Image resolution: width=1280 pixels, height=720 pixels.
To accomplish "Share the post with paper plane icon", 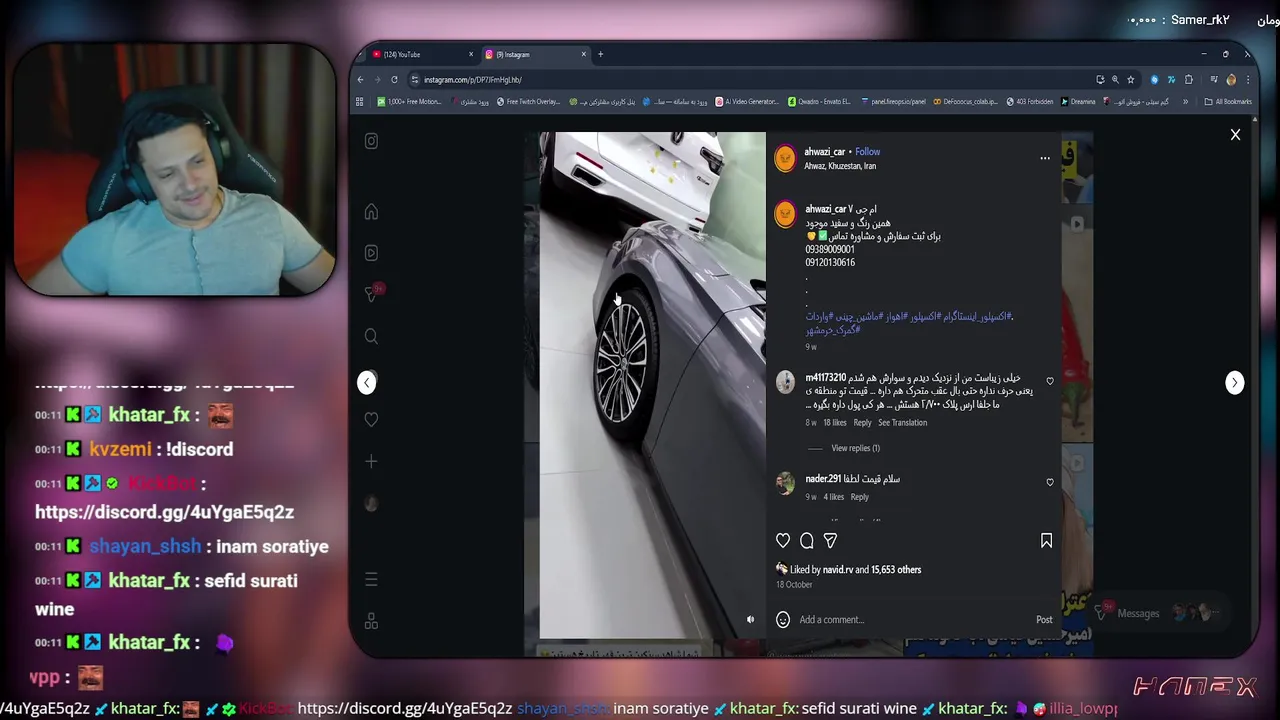I will [830, 540].
